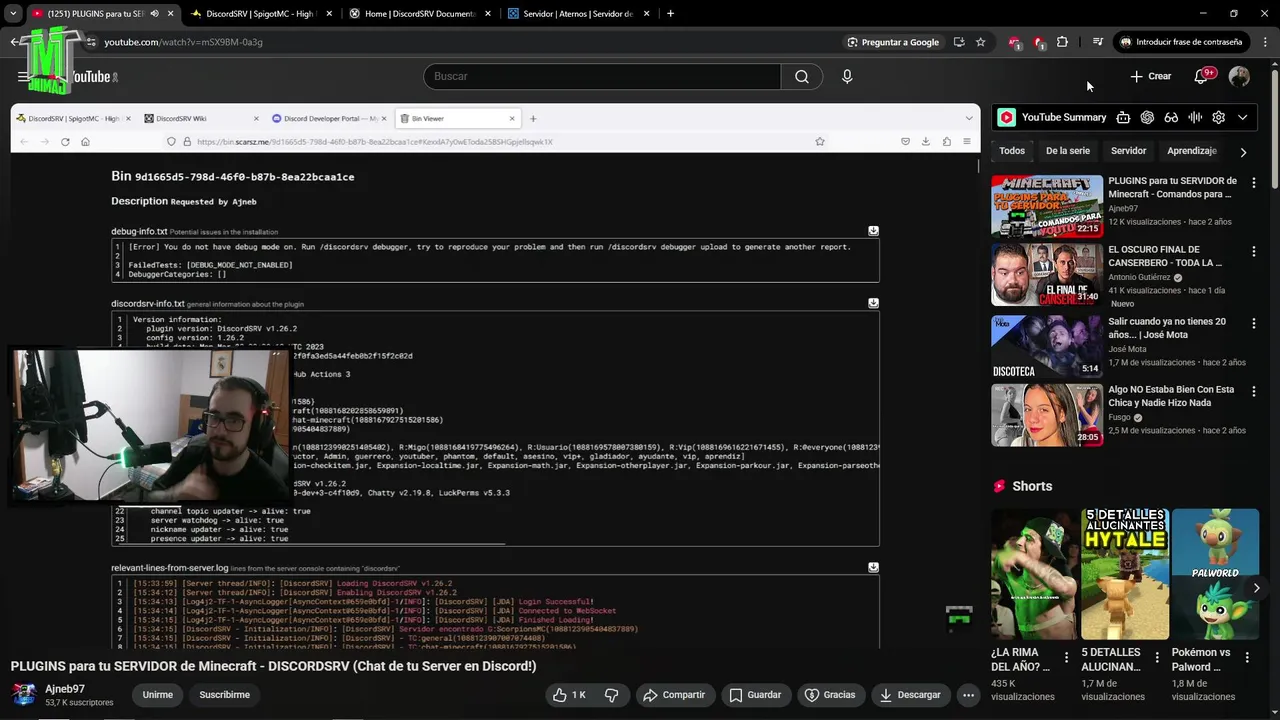Open the Comandos para servidor video thumbnail
Viewport: 1280px width, 720px height.
pos(1047,206)
